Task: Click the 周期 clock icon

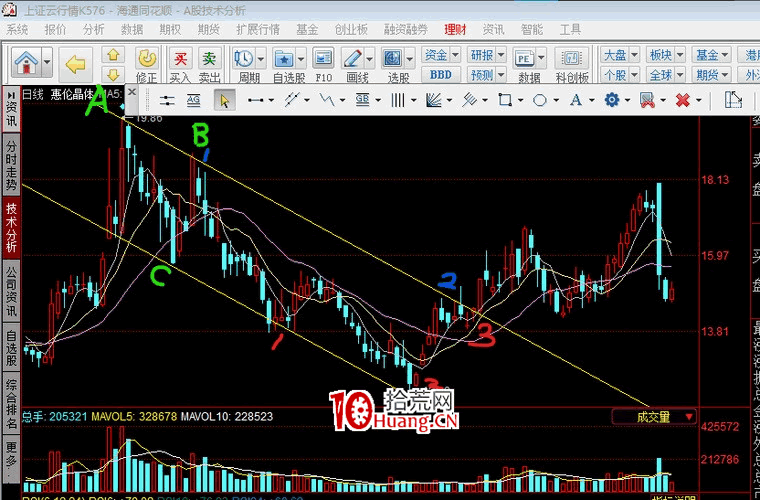Action: point(244,59)
